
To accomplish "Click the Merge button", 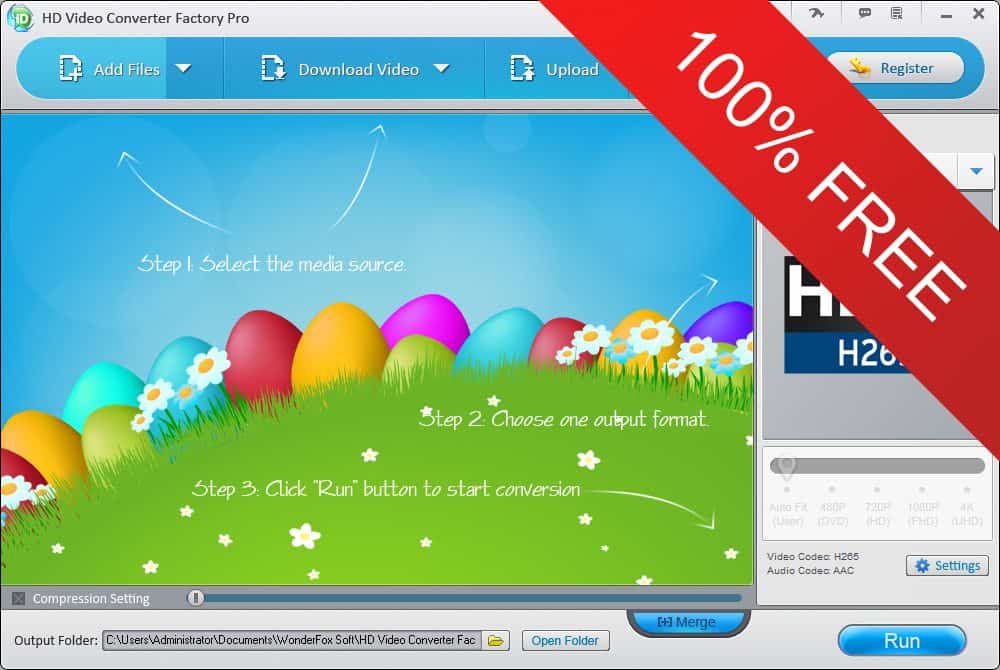I will coord(687,622).
